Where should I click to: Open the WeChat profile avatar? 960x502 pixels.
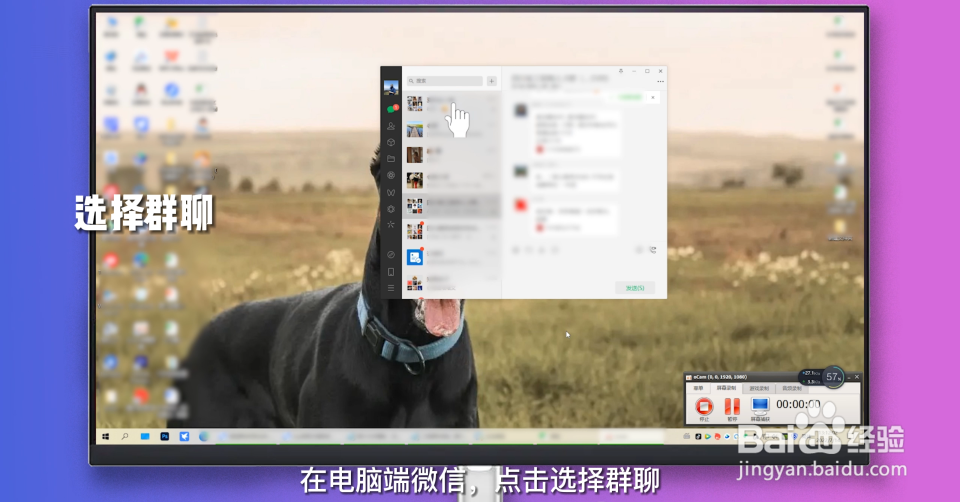[391, 88]
